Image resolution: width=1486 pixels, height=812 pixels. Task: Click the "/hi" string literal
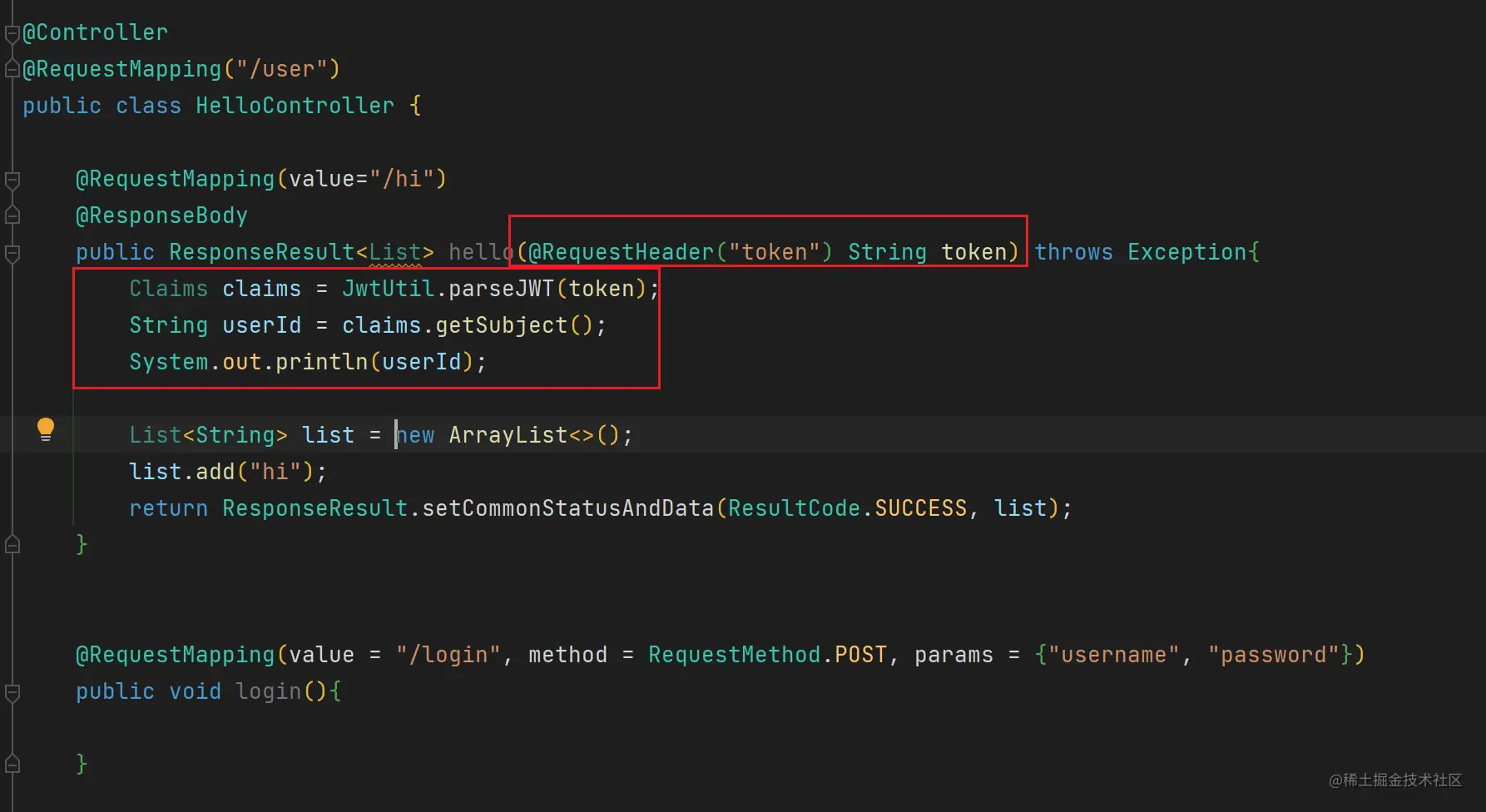(402, 179)
